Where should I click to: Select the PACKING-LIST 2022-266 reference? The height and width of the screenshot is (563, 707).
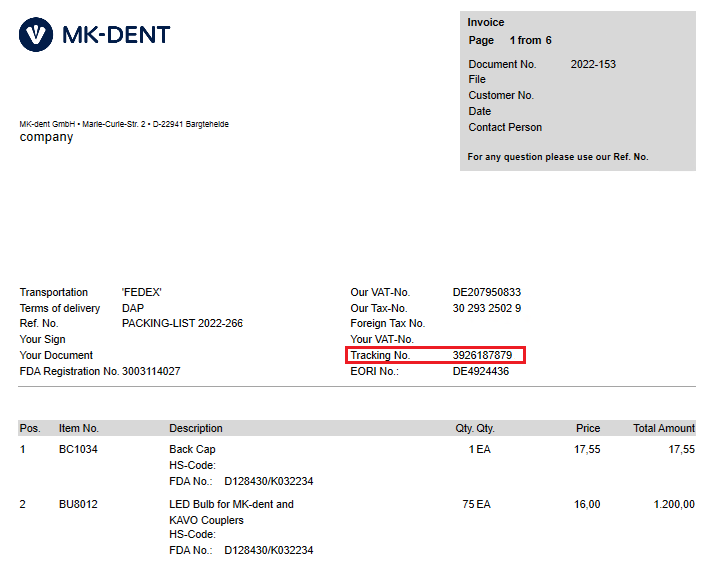pos(182,323)
